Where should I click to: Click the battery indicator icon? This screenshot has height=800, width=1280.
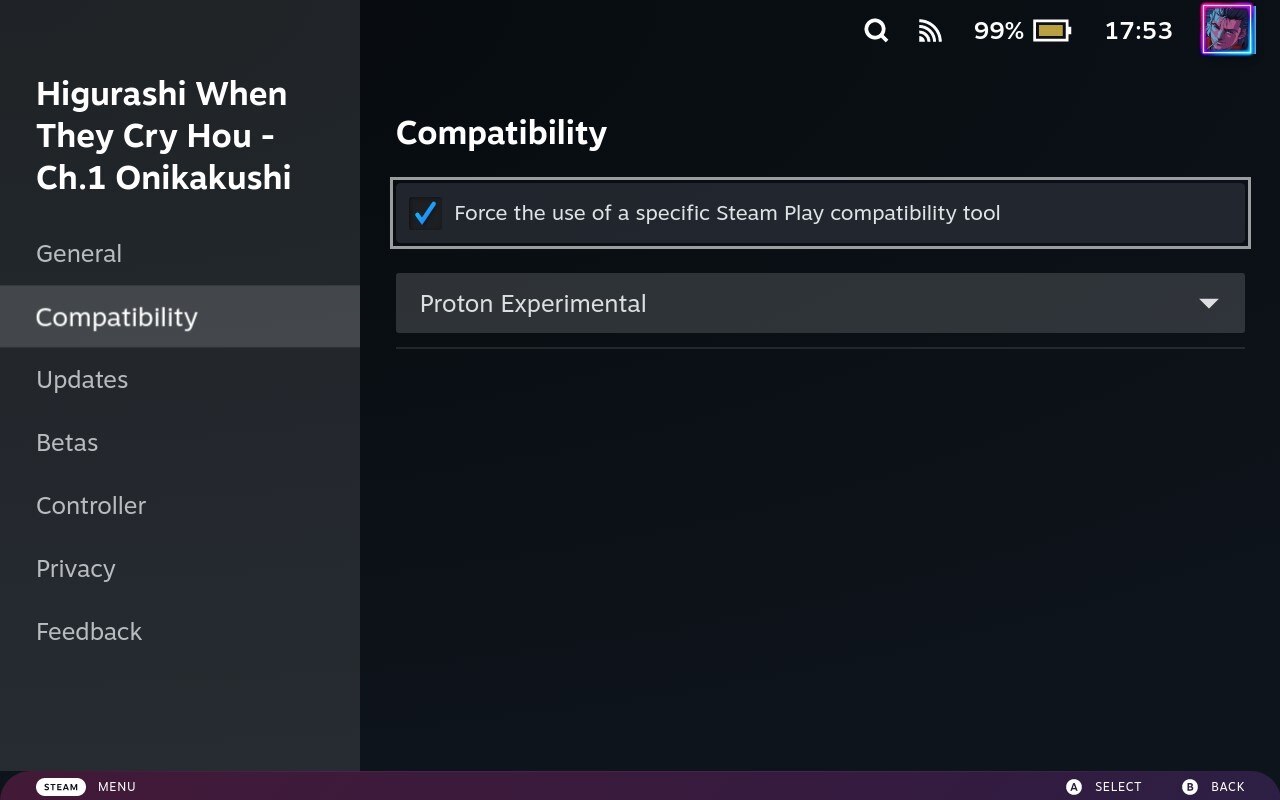(x=1052, y=31)
